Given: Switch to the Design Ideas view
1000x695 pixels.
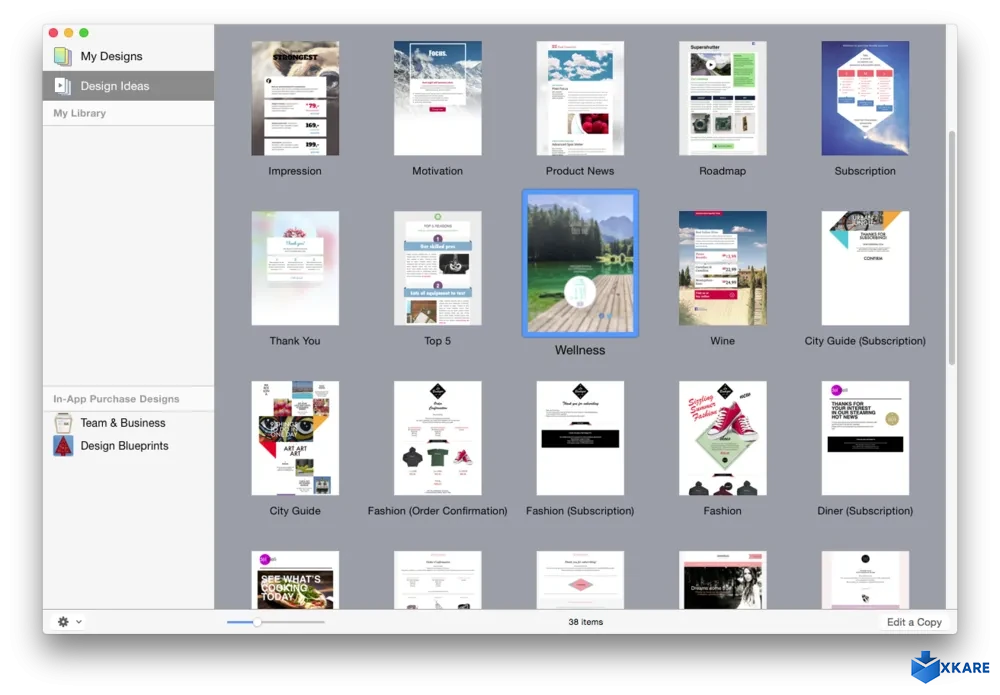Looking at the screenshot, I should [115, 85].
